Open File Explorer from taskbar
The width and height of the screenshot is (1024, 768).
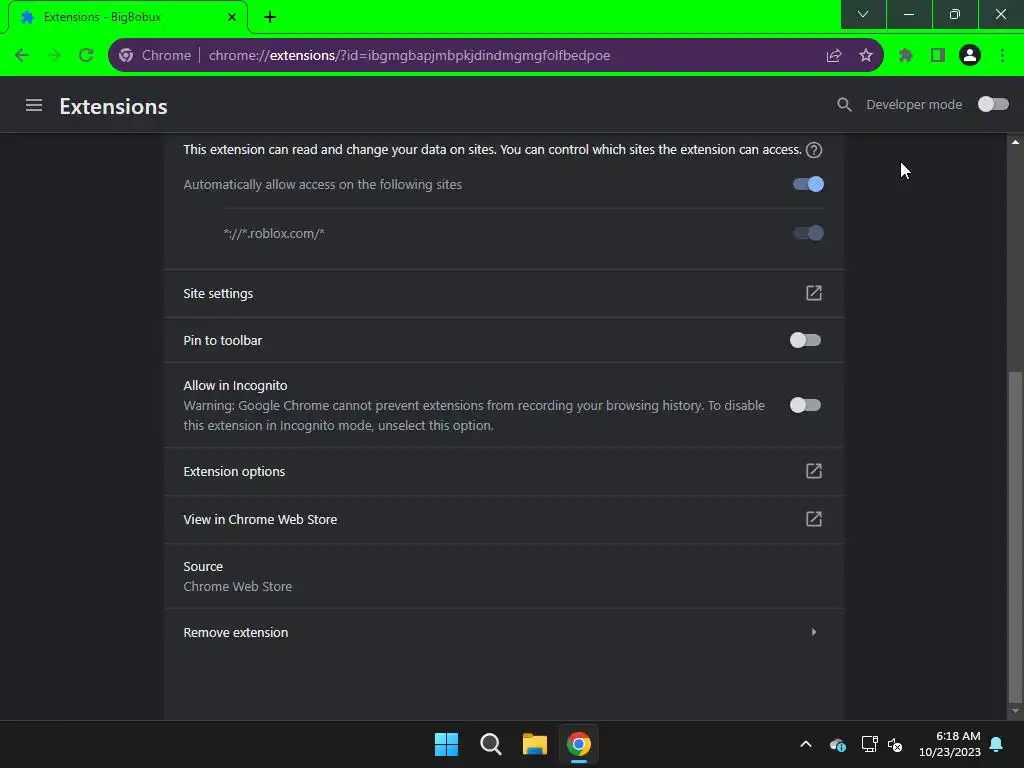535,744
